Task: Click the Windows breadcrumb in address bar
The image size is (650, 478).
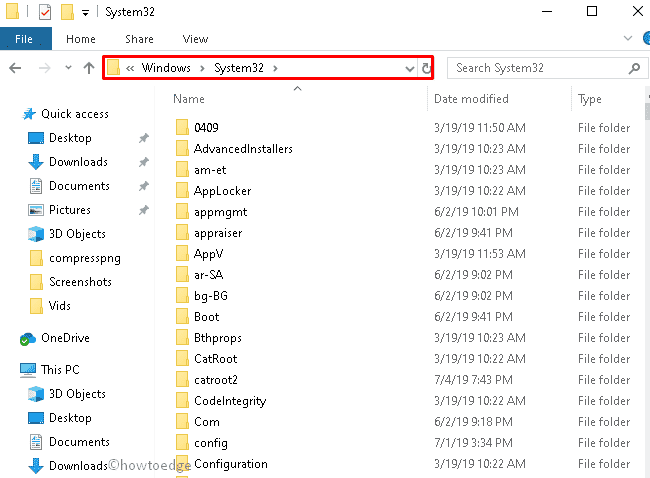Action: (165, 68)
